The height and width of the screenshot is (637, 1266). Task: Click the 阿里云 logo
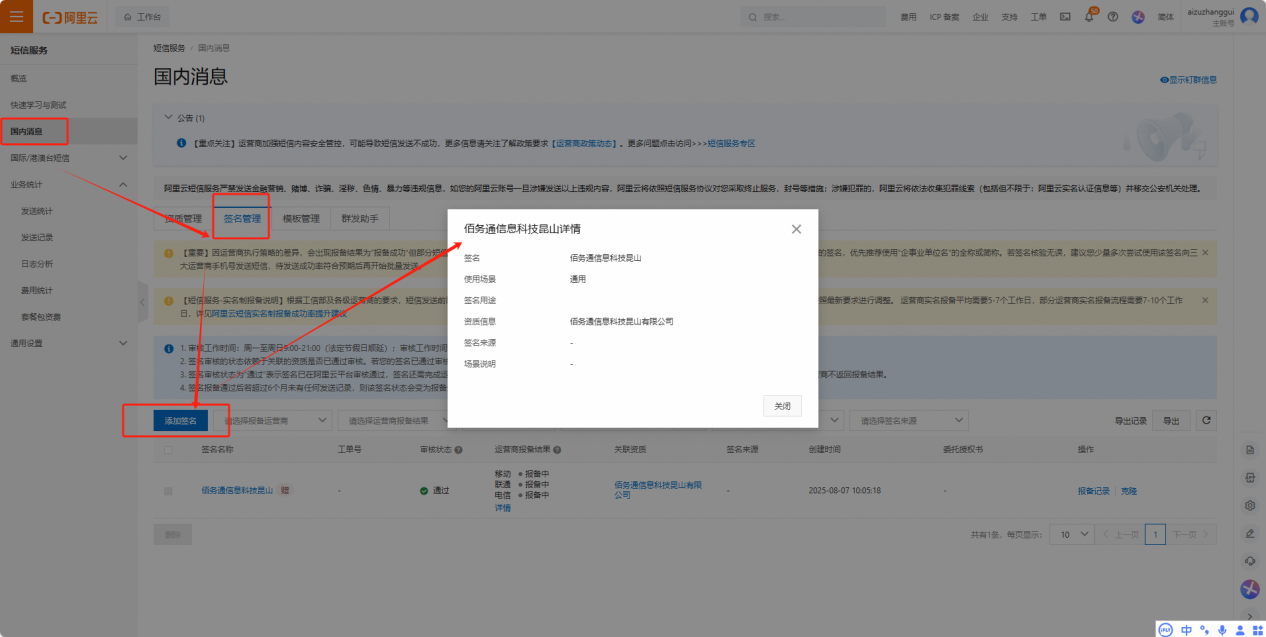(70, 17)
